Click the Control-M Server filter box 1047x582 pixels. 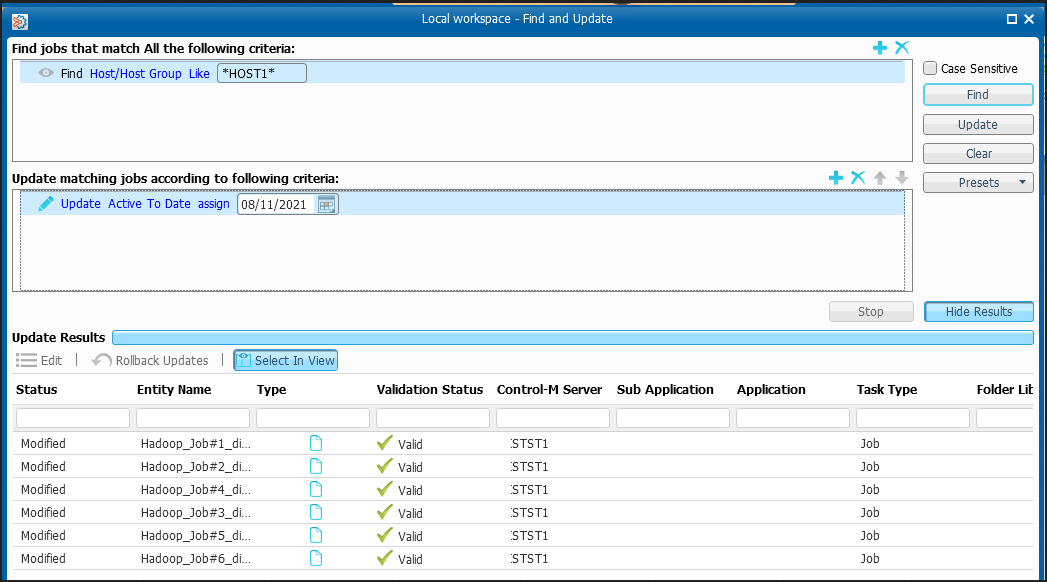(x=553, y=418)
